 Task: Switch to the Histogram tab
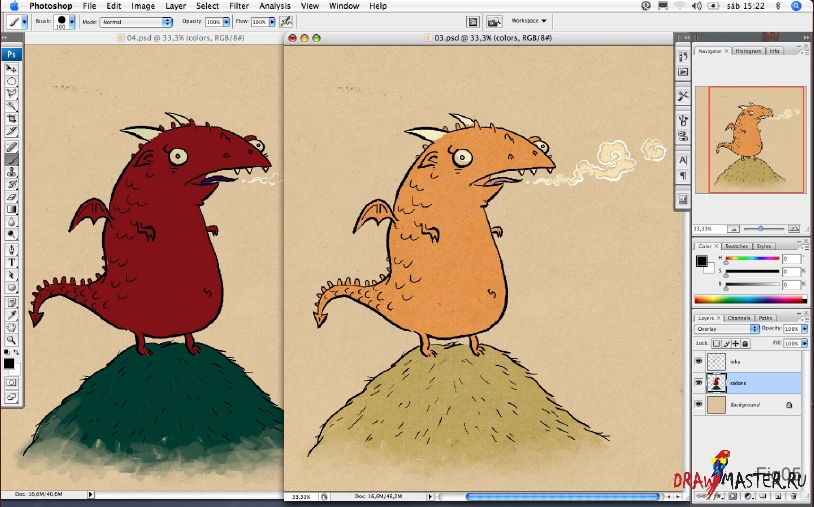pos(748,51)
